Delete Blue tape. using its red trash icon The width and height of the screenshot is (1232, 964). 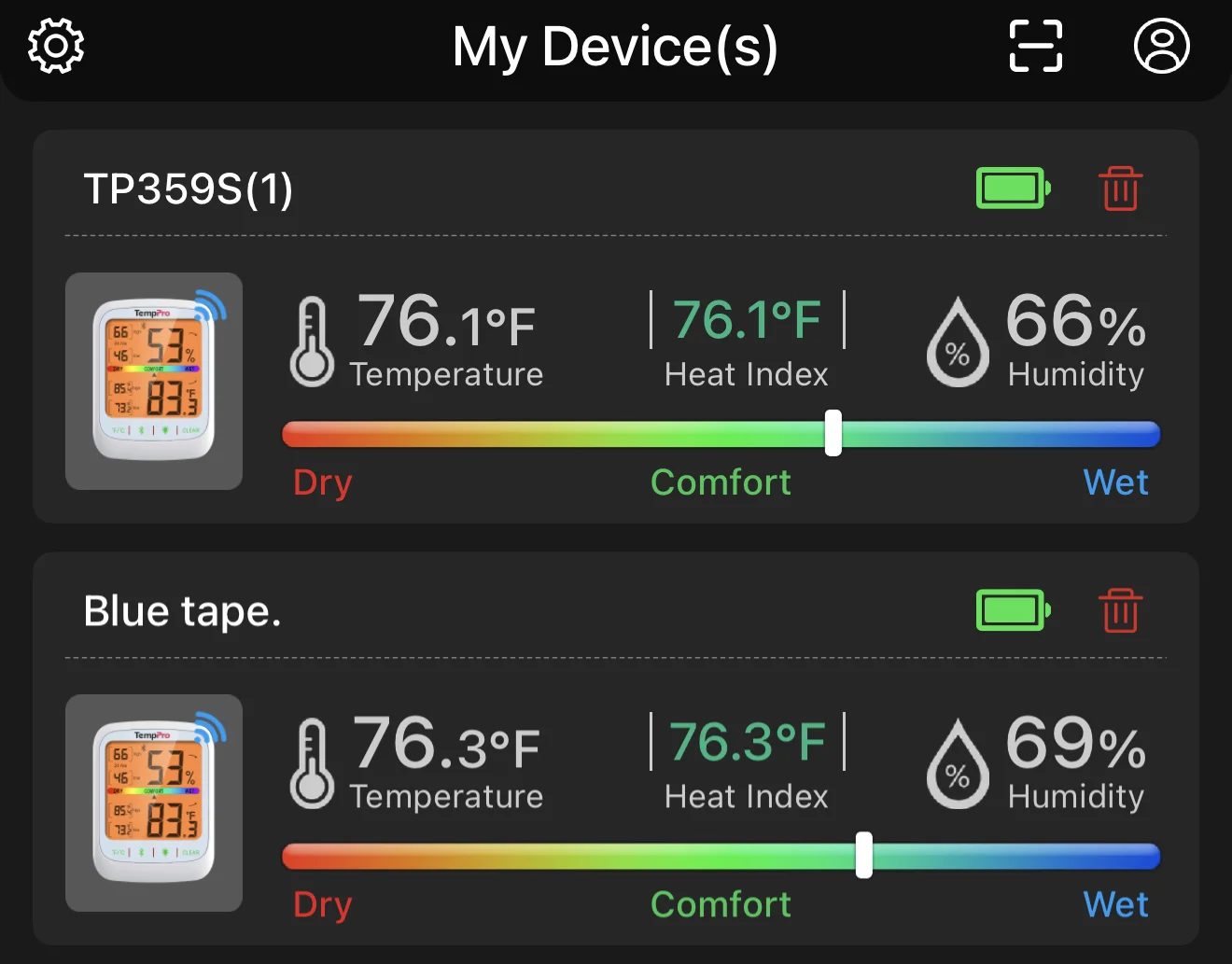pos(1120,610)
